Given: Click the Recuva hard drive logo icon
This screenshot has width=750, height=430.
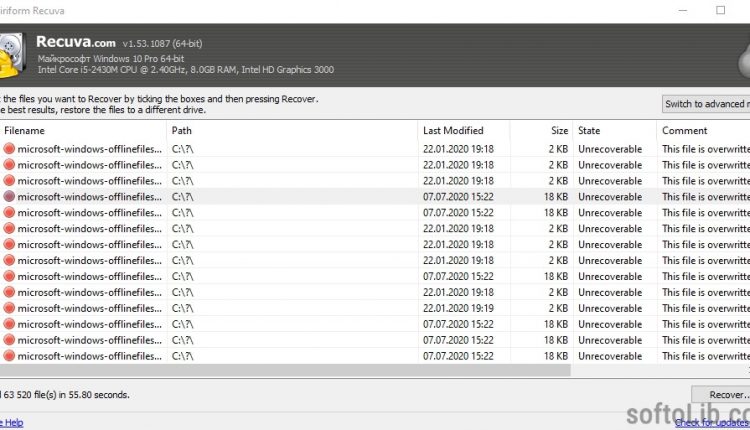Looking at the screenshot, I should (12, 55).
